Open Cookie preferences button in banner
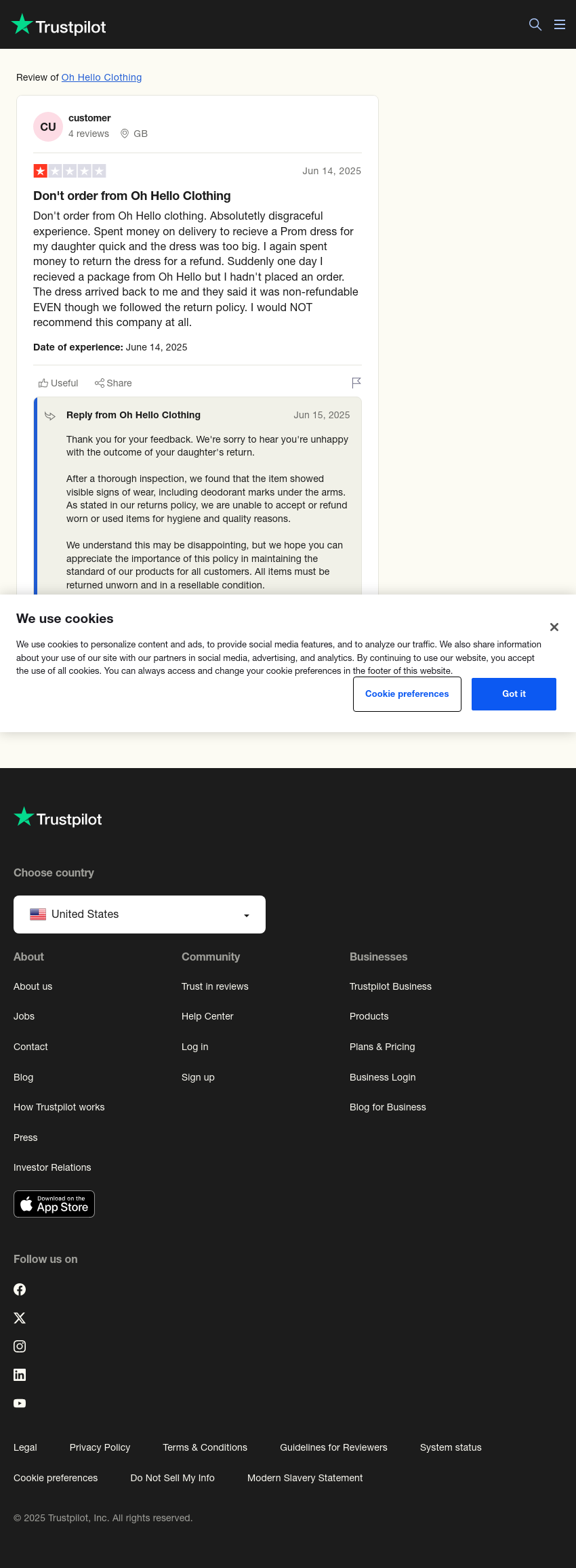The width and height of the screenshot is (576, 1568). tap(407, 694)
